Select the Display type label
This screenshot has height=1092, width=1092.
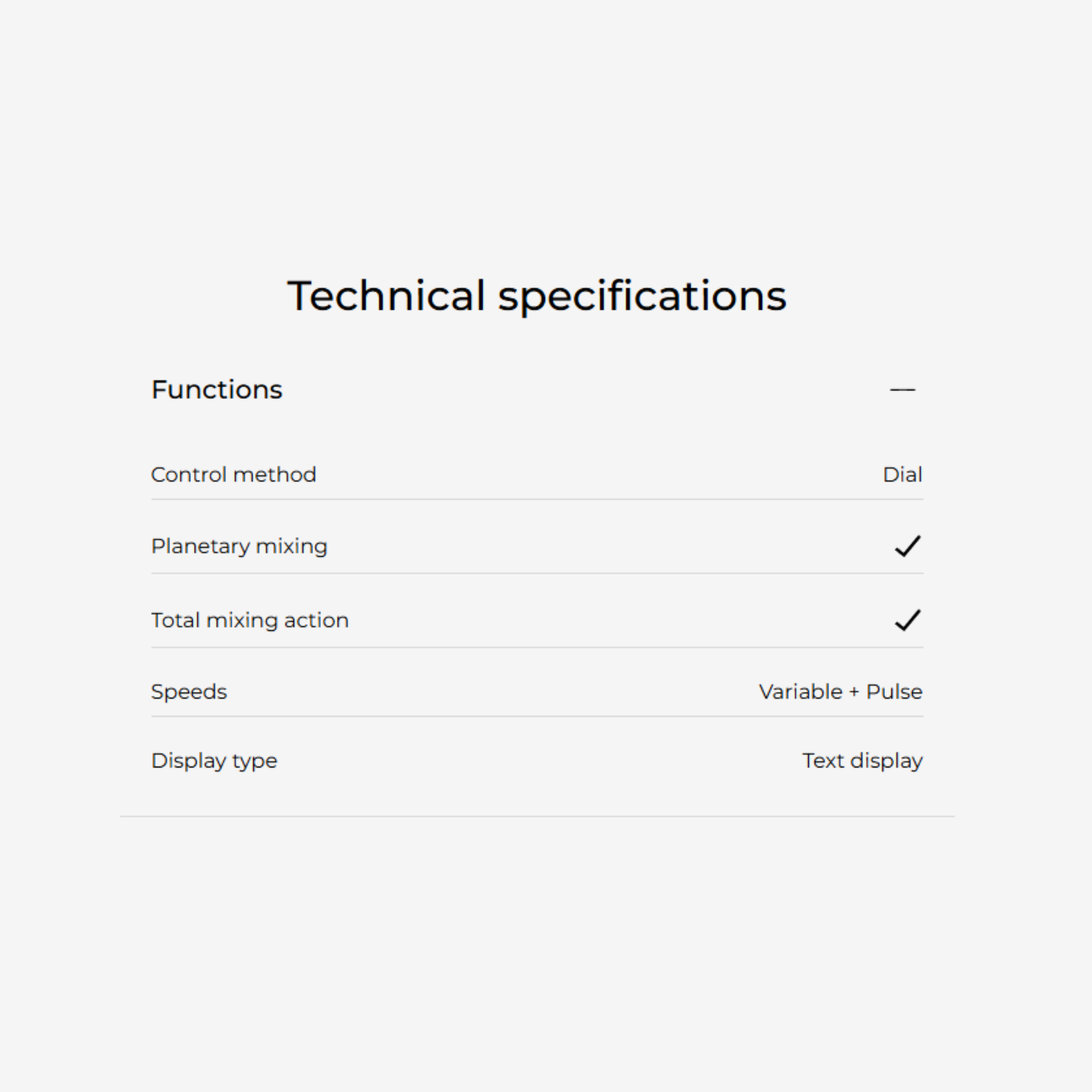click(x=214, y=761)
